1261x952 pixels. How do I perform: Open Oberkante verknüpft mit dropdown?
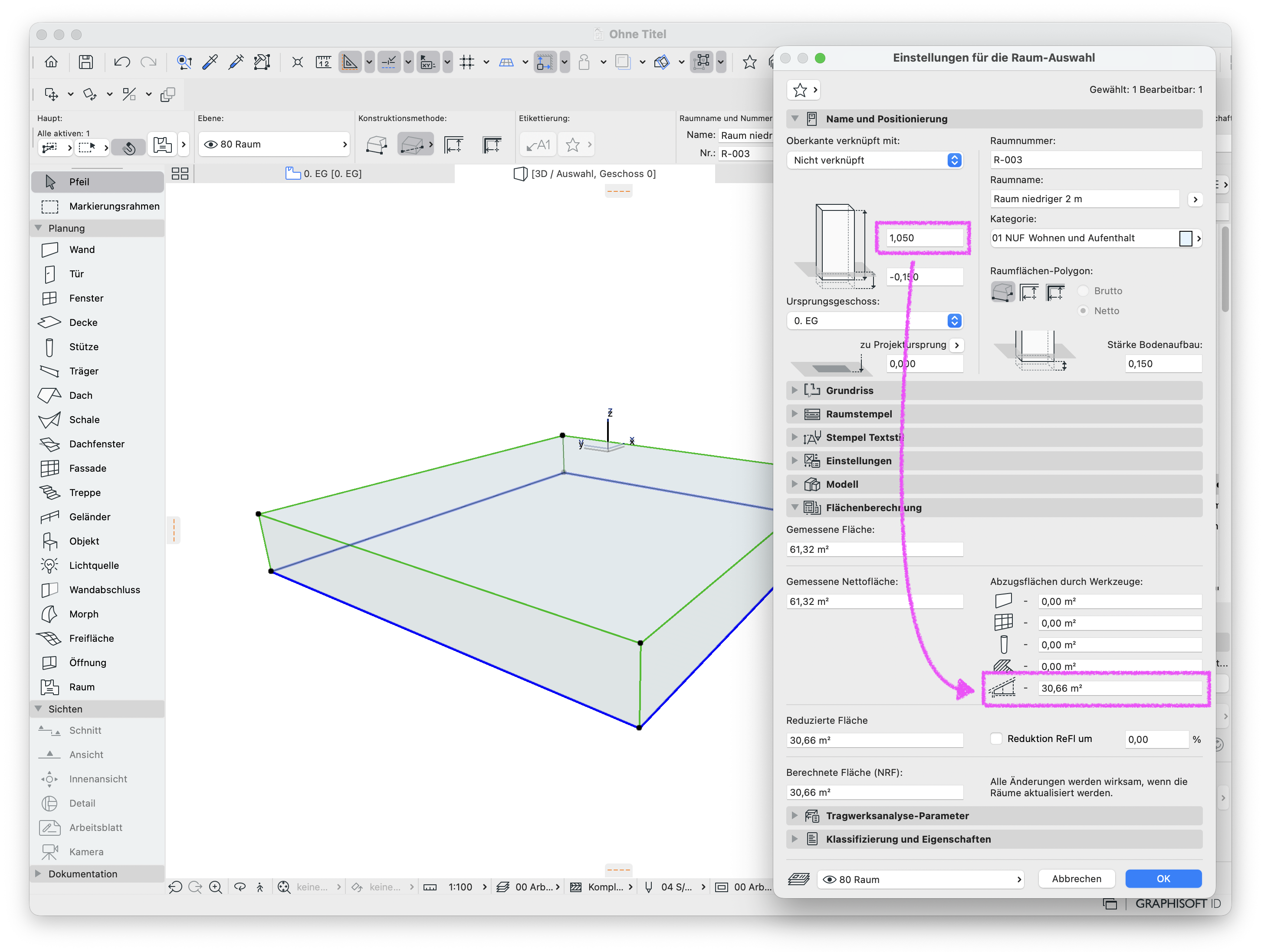coord(874,160)
